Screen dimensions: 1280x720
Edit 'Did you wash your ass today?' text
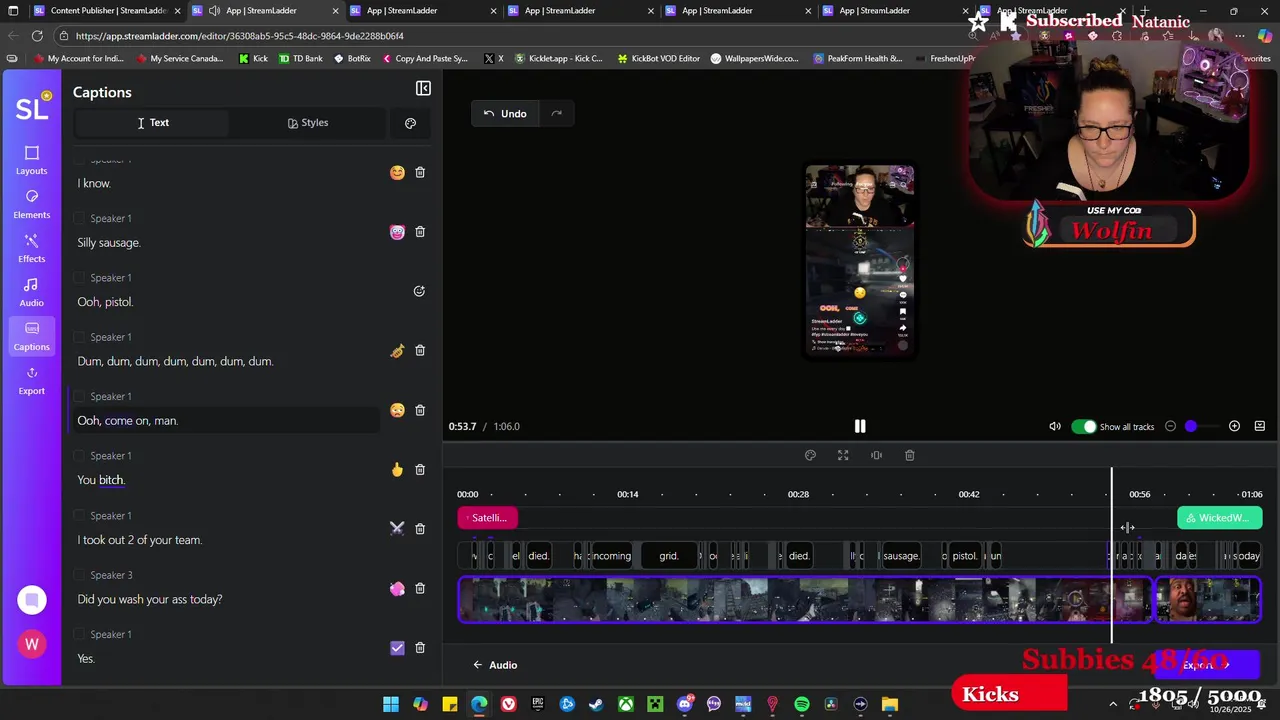click(x=150, y=599)
